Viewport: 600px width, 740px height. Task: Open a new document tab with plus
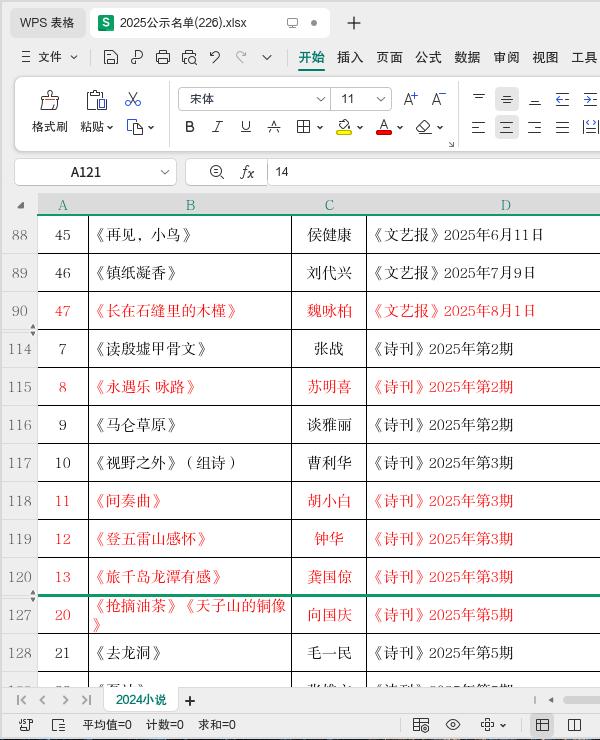(354, 23)
